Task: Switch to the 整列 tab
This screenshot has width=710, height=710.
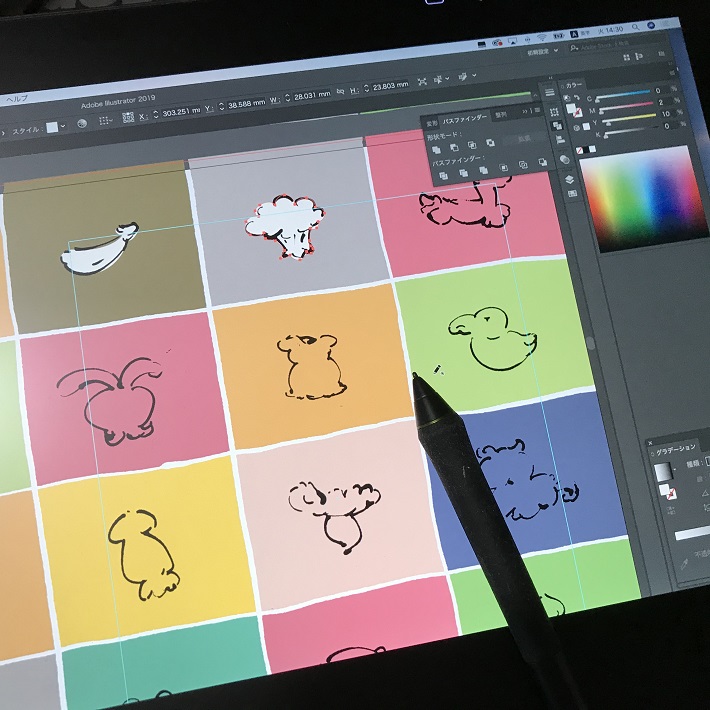Action: (500, 115)
